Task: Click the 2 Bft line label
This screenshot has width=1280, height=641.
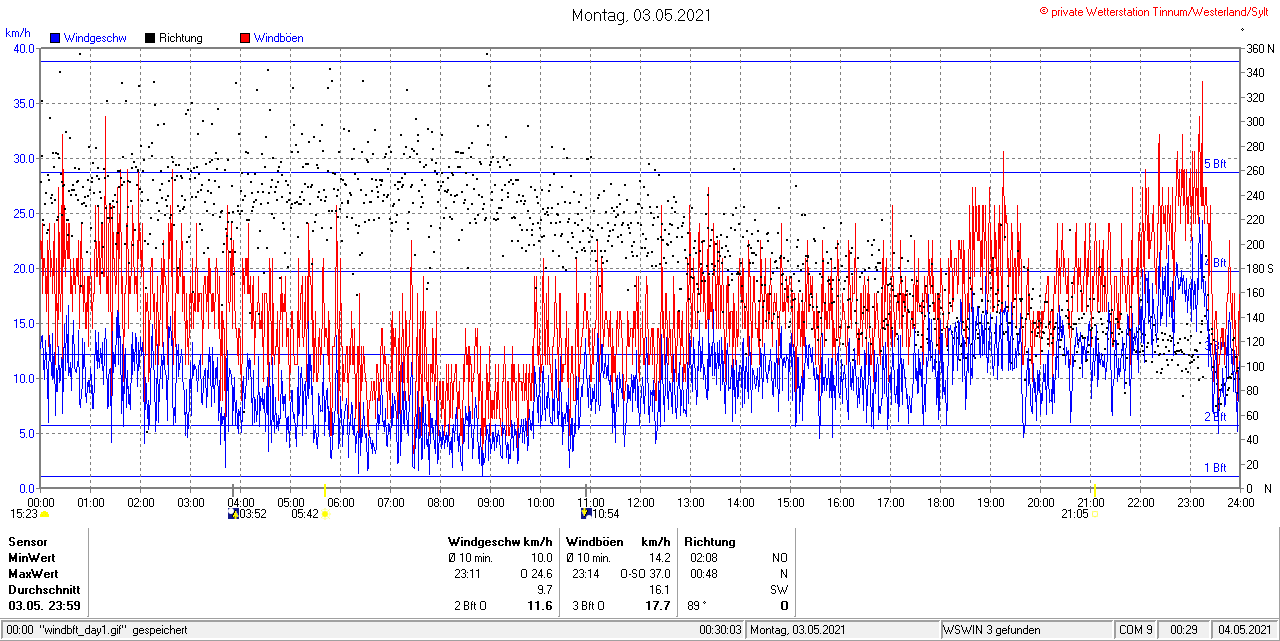Action: tap(1215, 417)
